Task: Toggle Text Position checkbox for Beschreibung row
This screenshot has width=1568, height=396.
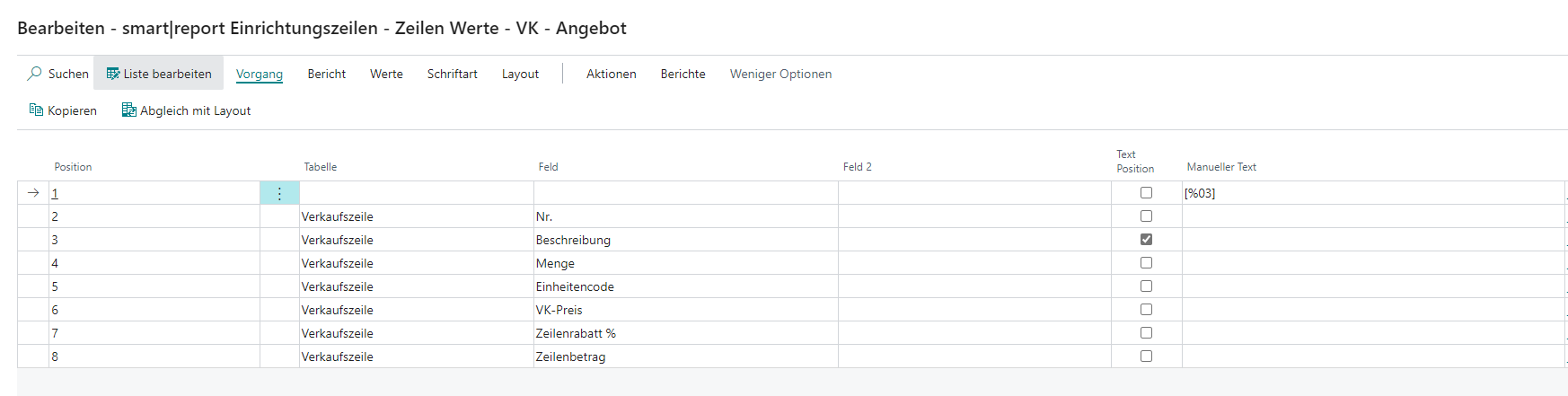Action: 1146,240
